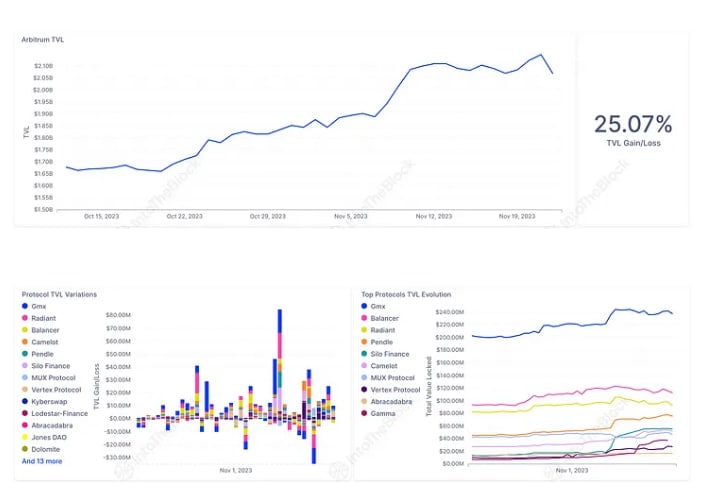Click the Top Protocols TVL Evolution heading
Viewport: 706px width, 490px height.
click(x=406, y=294)
